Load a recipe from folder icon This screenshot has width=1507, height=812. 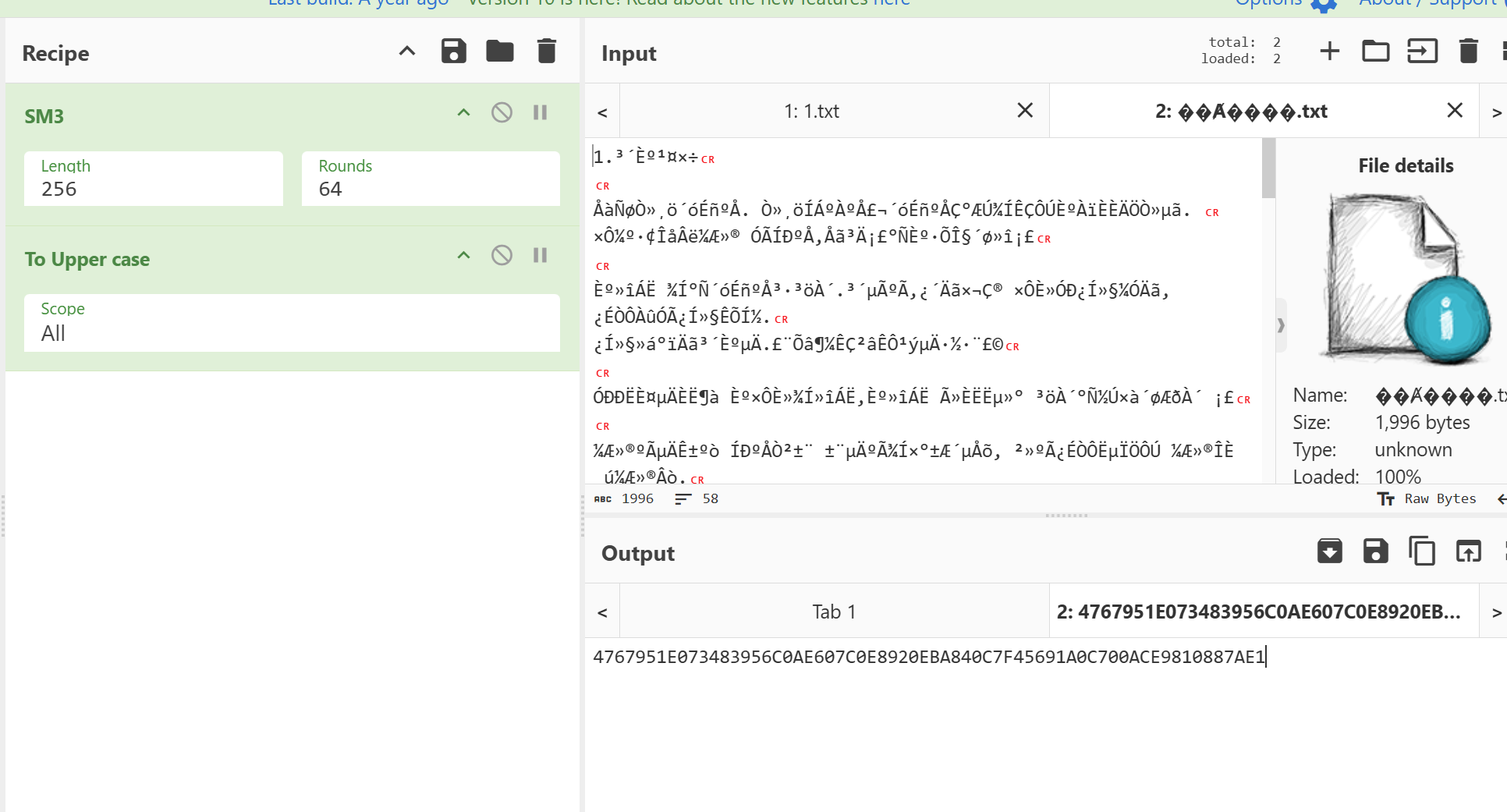[x=500, y=51]
